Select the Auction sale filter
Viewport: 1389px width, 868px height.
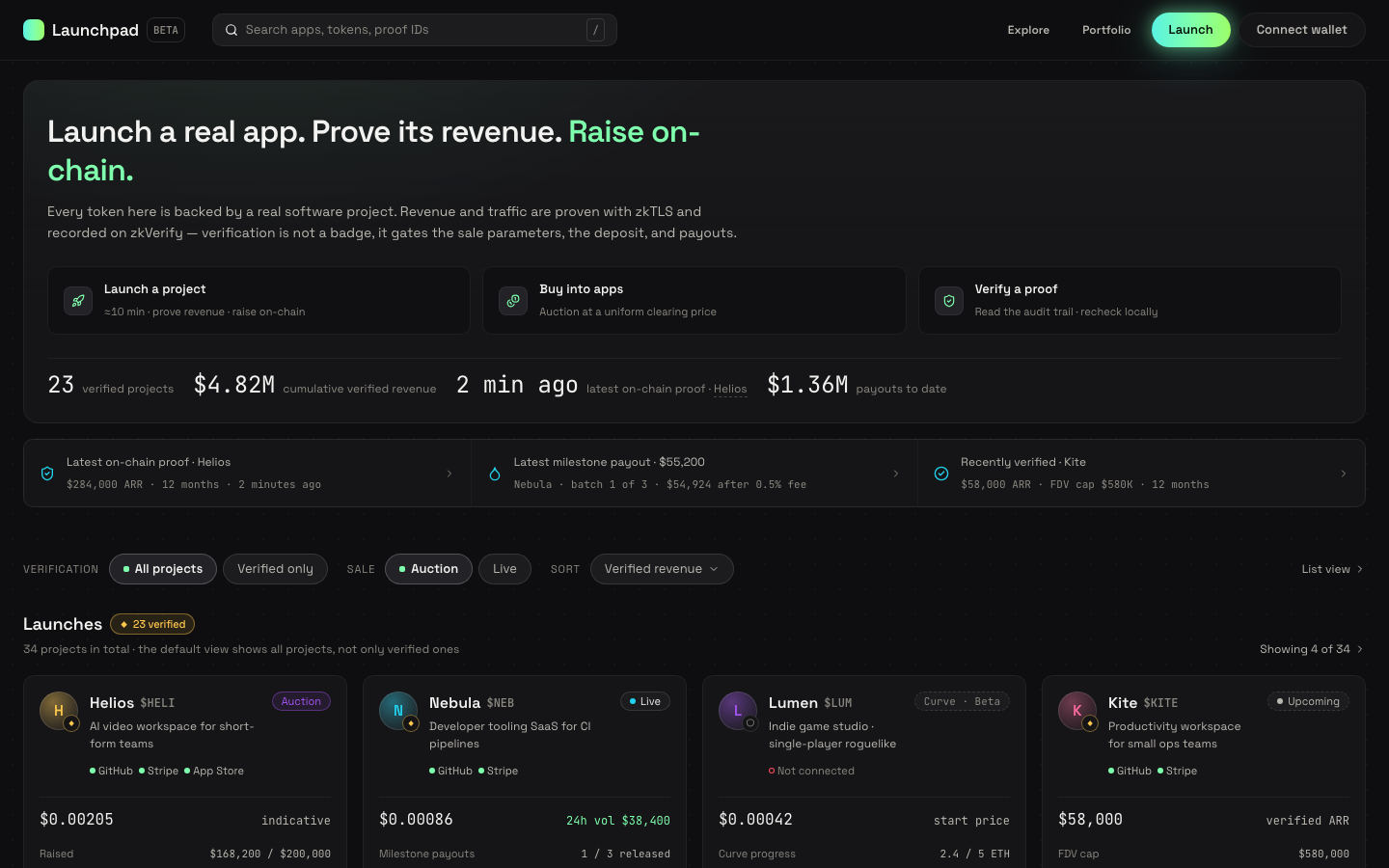428,569
